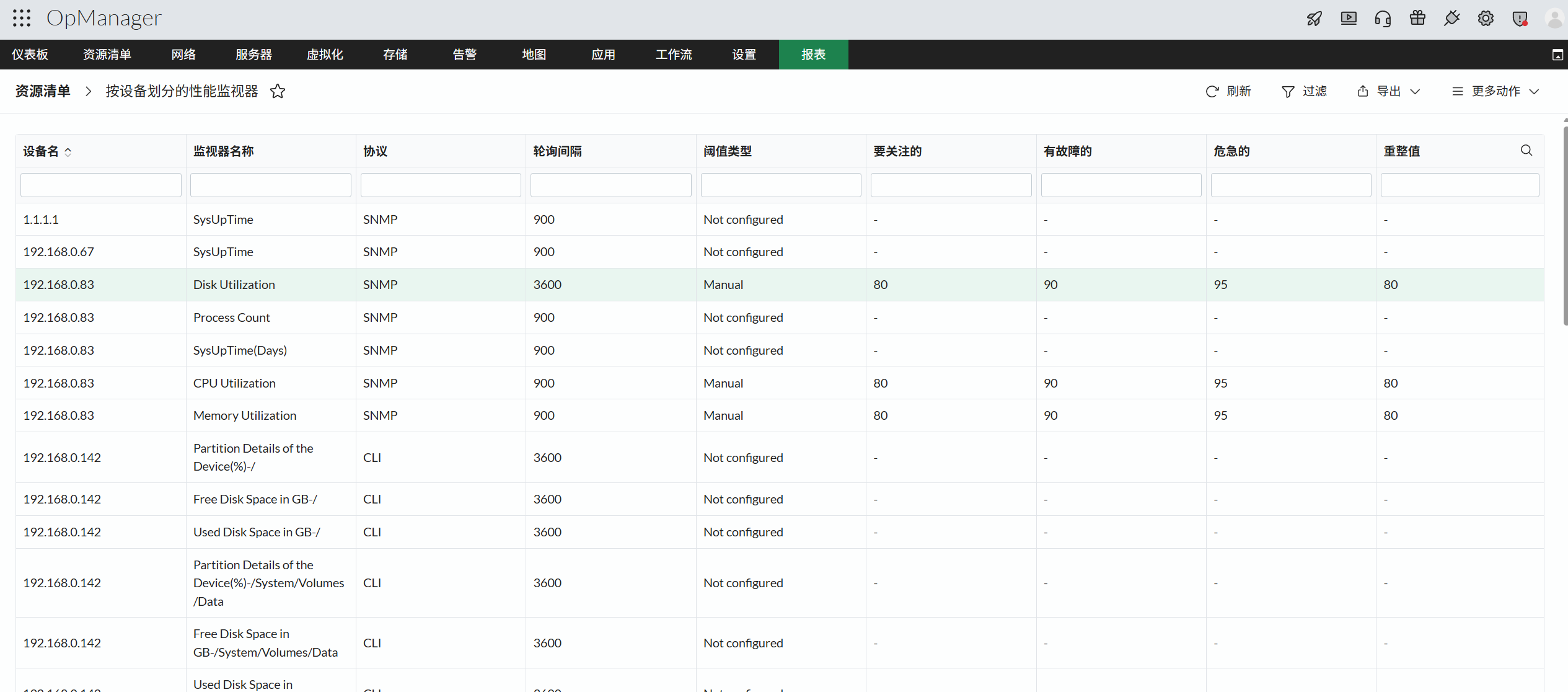
Task: Click the 监视器名称 filter input field
Action: pyautogui.click(x=271, y=185)
